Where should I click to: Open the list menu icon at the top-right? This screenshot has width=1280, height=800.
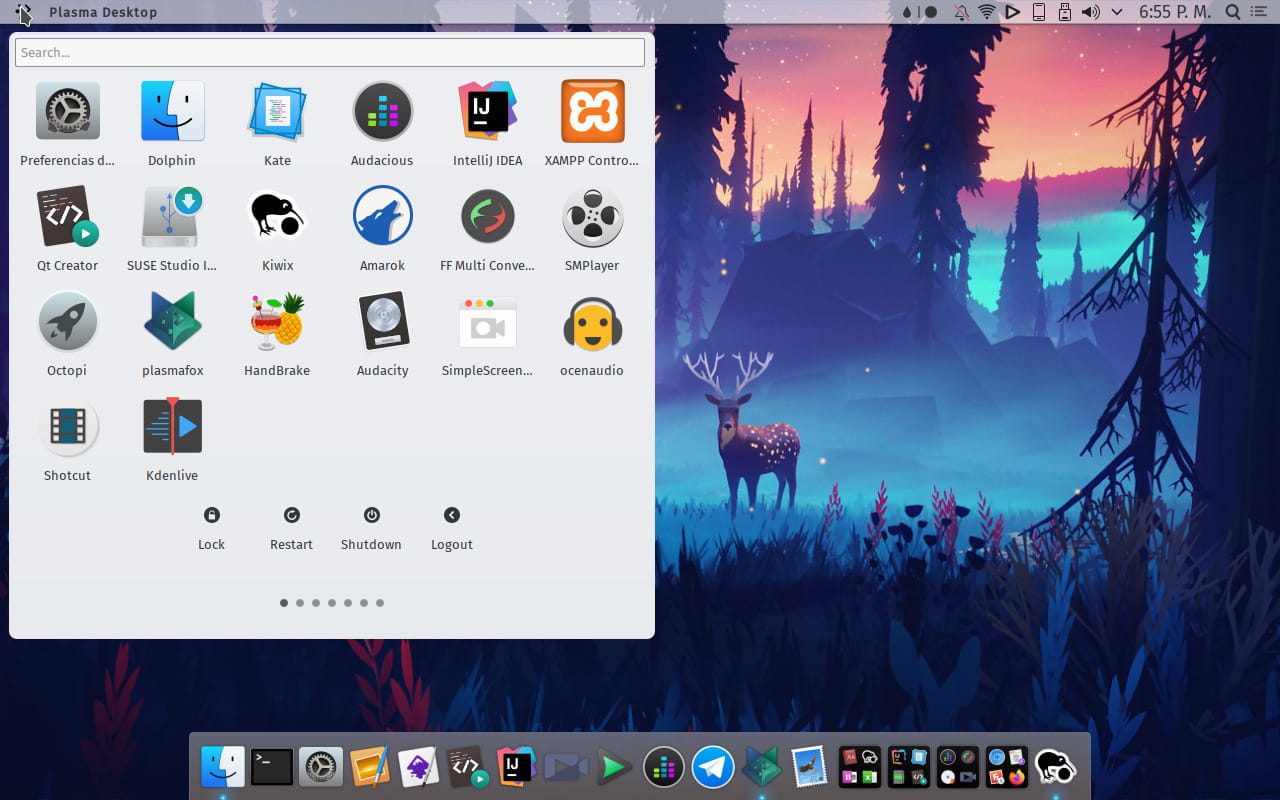(1259, 12)
